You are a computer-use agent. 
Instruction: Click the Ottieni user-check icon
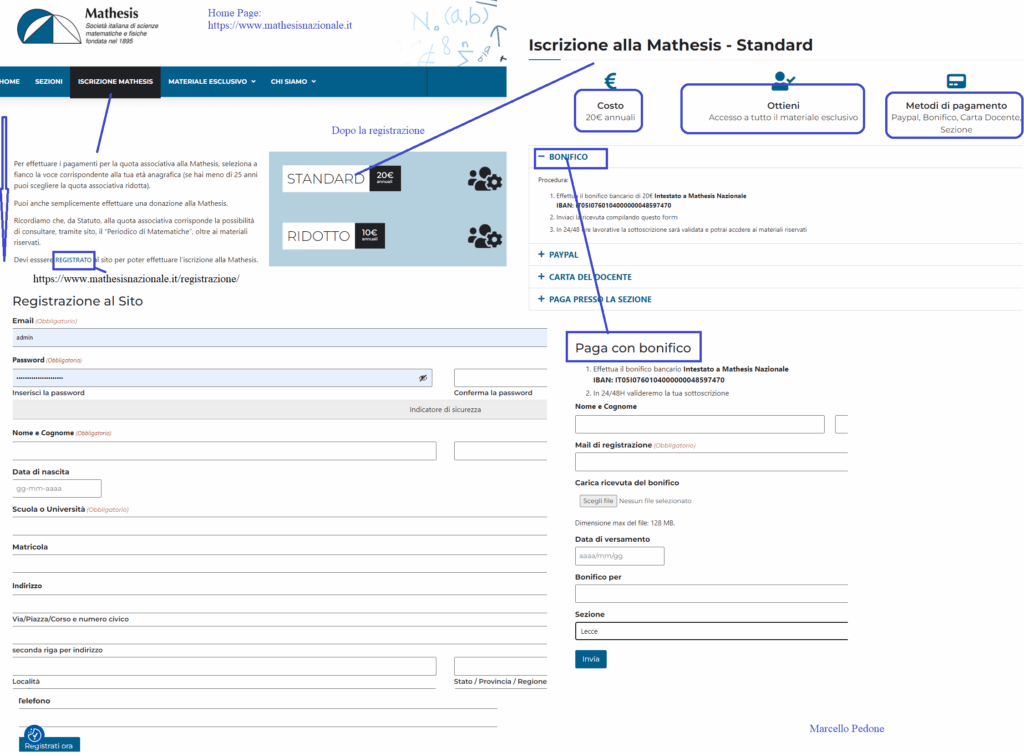(x=782, y=81)
